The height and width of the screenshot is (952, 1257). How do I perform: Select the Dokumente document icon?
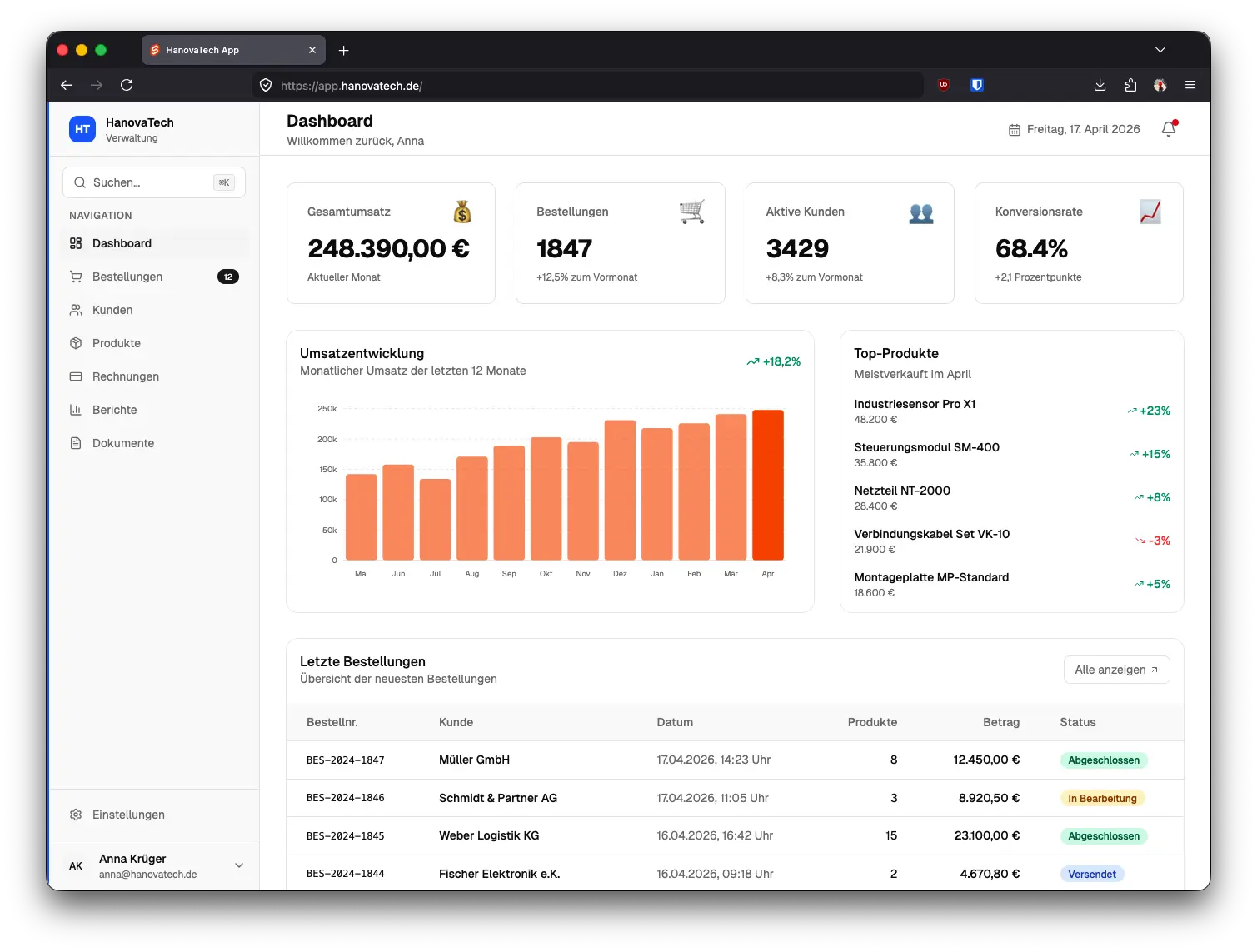(x=76, y=442)
